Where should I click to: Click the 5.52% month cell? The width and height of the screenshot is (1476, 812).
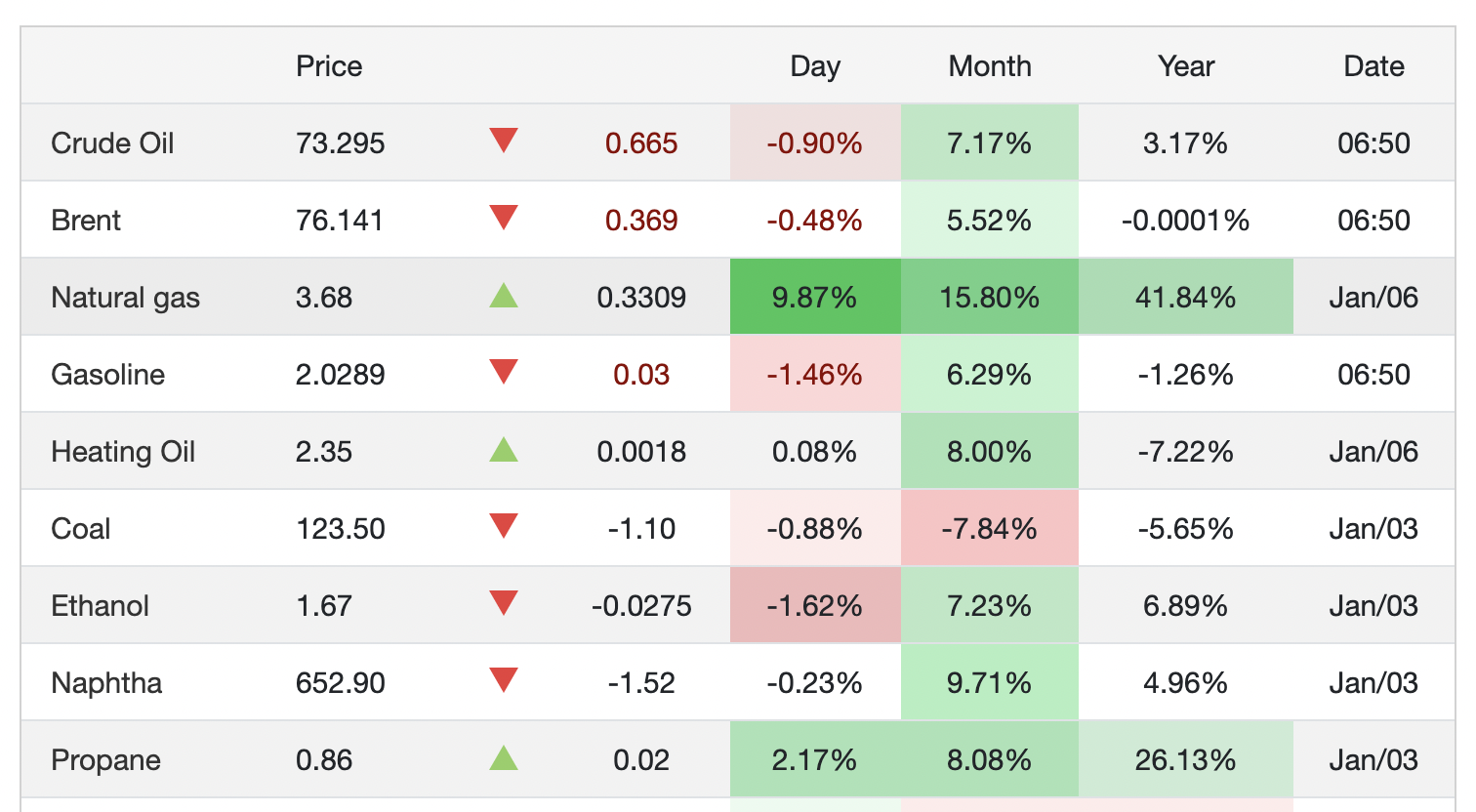[x=990, y=221]
